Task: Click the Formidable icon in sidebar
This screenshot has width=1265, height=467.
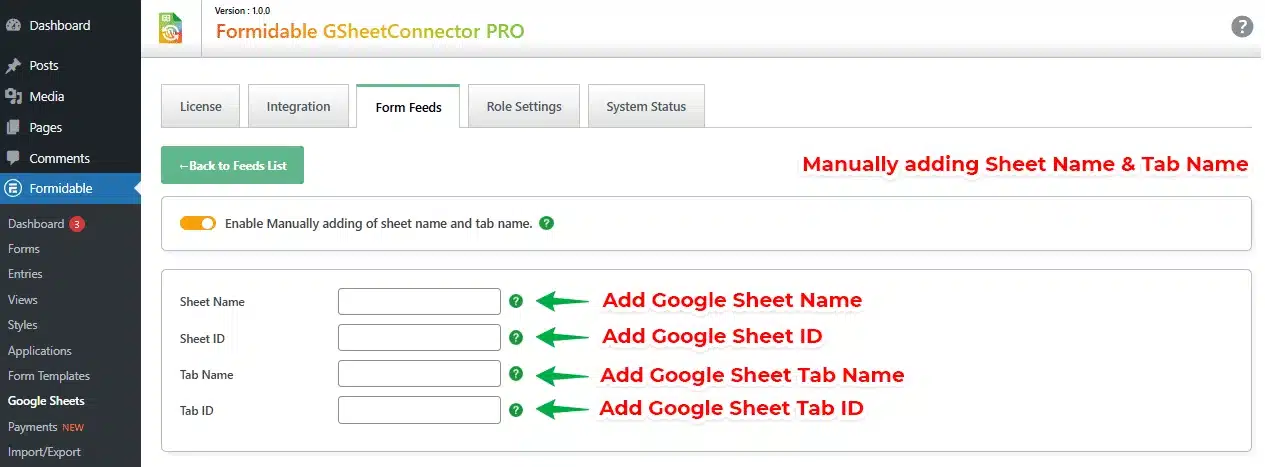Action: [14, 188]
